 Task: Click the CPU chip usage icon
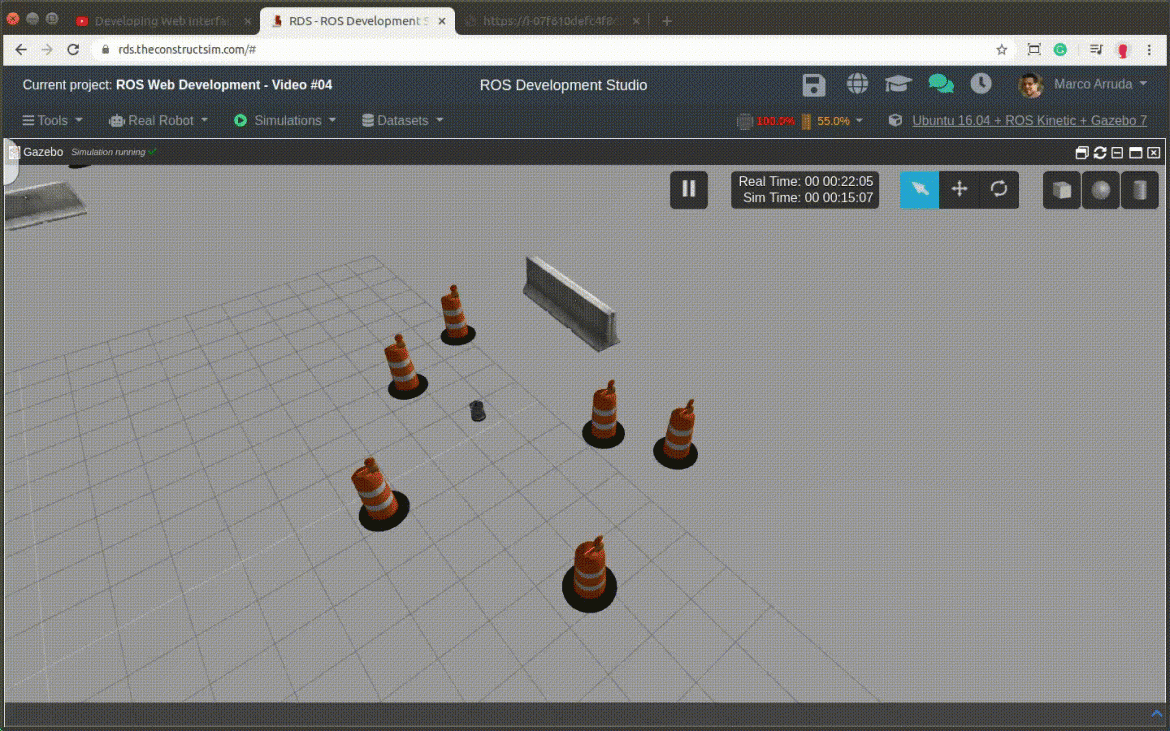coord(744,122)
